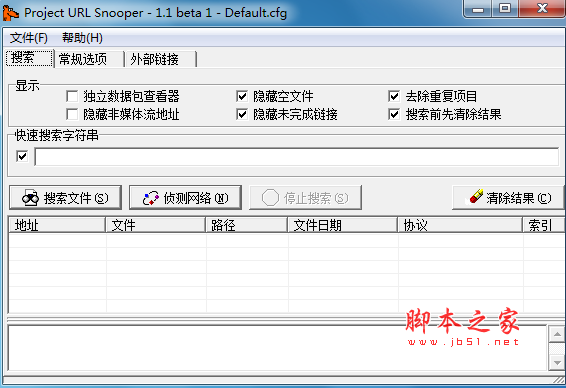Maximize the URL Snooper window
Image resolution: width=566 pixels, height=388 pixels.
tap(505, 9)
